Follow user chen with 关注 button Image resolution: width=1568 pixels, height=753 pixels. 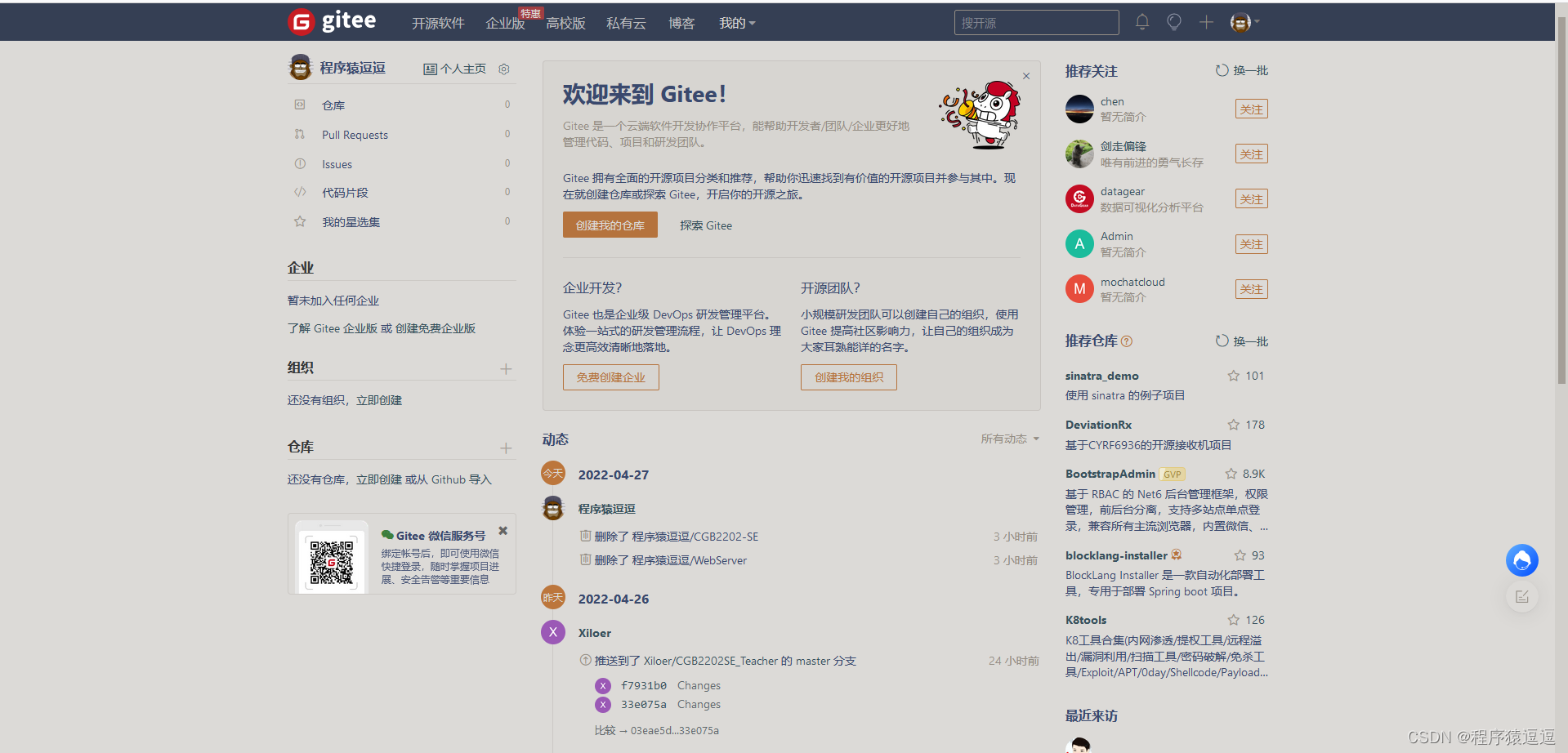click(1251, 109)
